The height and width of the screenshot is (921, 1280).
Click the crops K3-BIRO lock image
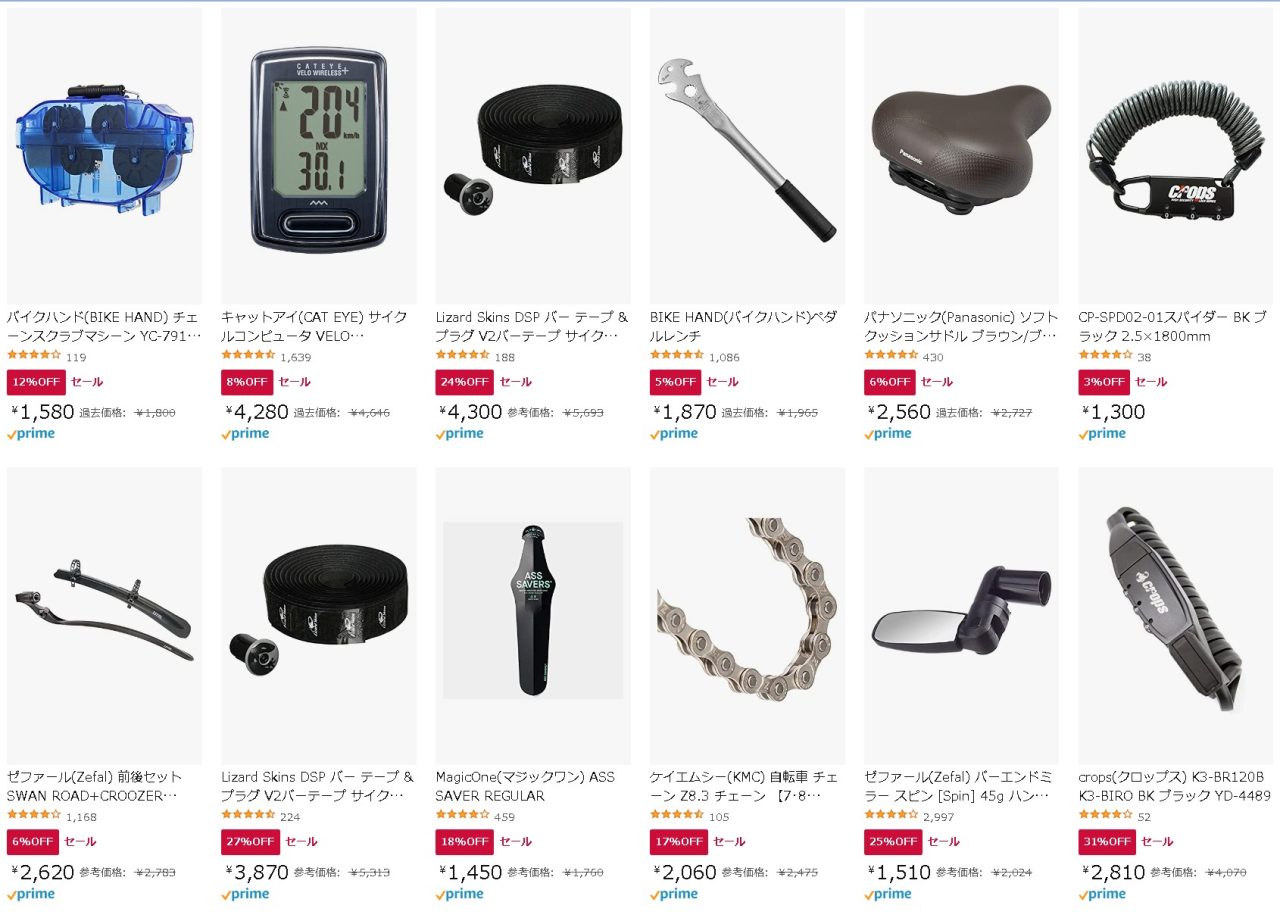[1175, 616]
